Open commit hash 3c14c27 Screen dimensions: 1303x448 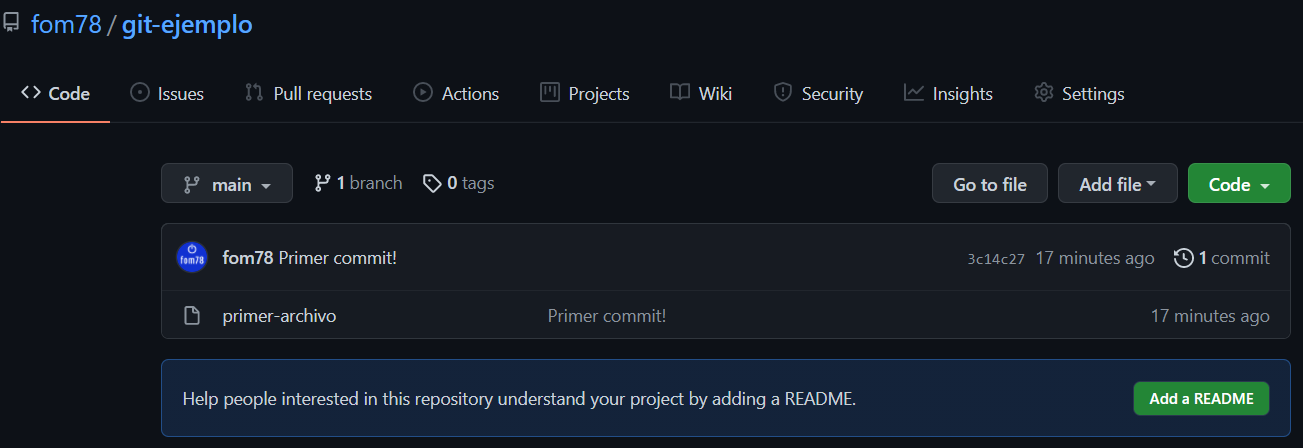996,259
